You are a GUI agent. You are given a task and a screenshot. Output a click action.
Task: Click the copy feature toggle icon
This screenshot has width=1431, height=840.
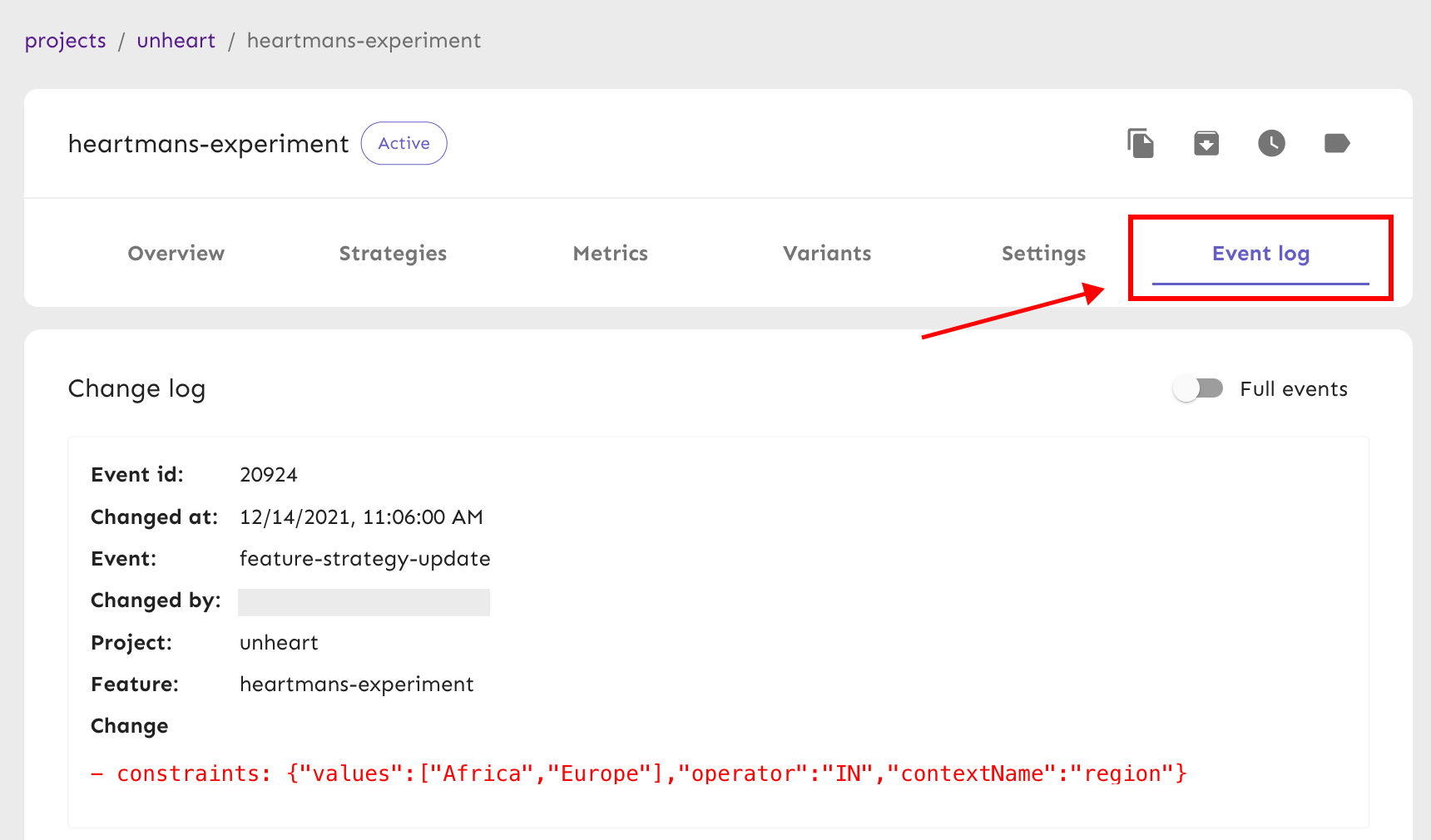click(x=1141, y=144)
